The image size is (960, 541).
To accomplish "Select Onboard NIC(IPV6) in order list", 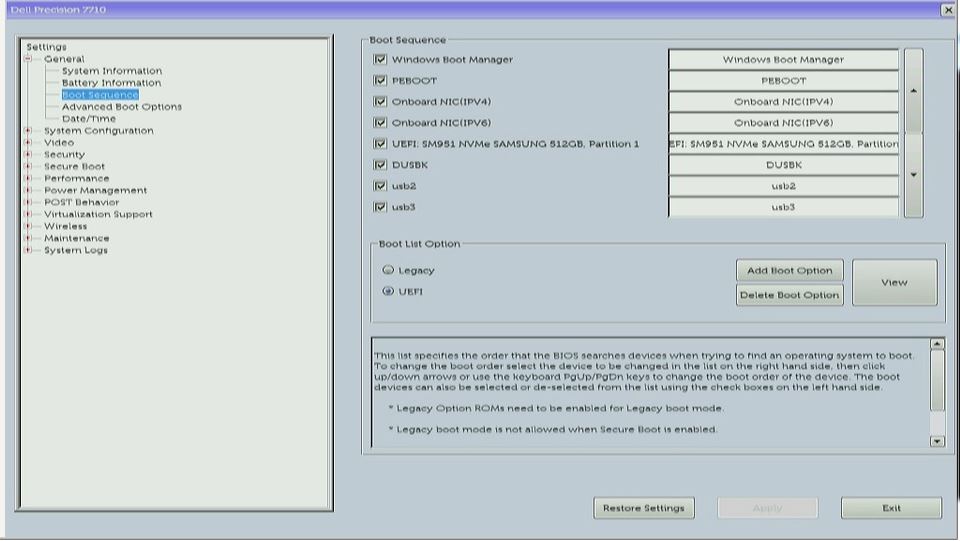I will [784, 122].
